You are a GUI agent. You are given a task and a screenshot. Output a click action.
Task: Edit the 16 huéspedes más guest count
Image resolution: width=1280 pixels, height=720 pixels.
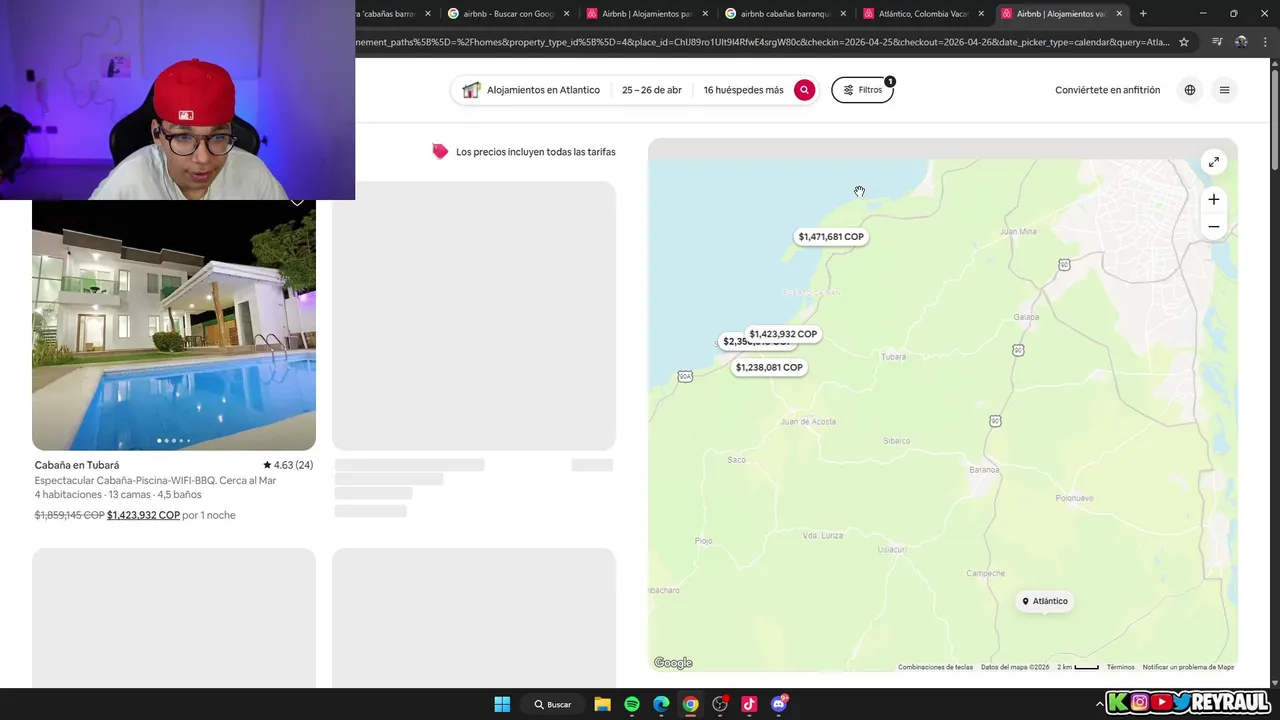coord(743,90)
